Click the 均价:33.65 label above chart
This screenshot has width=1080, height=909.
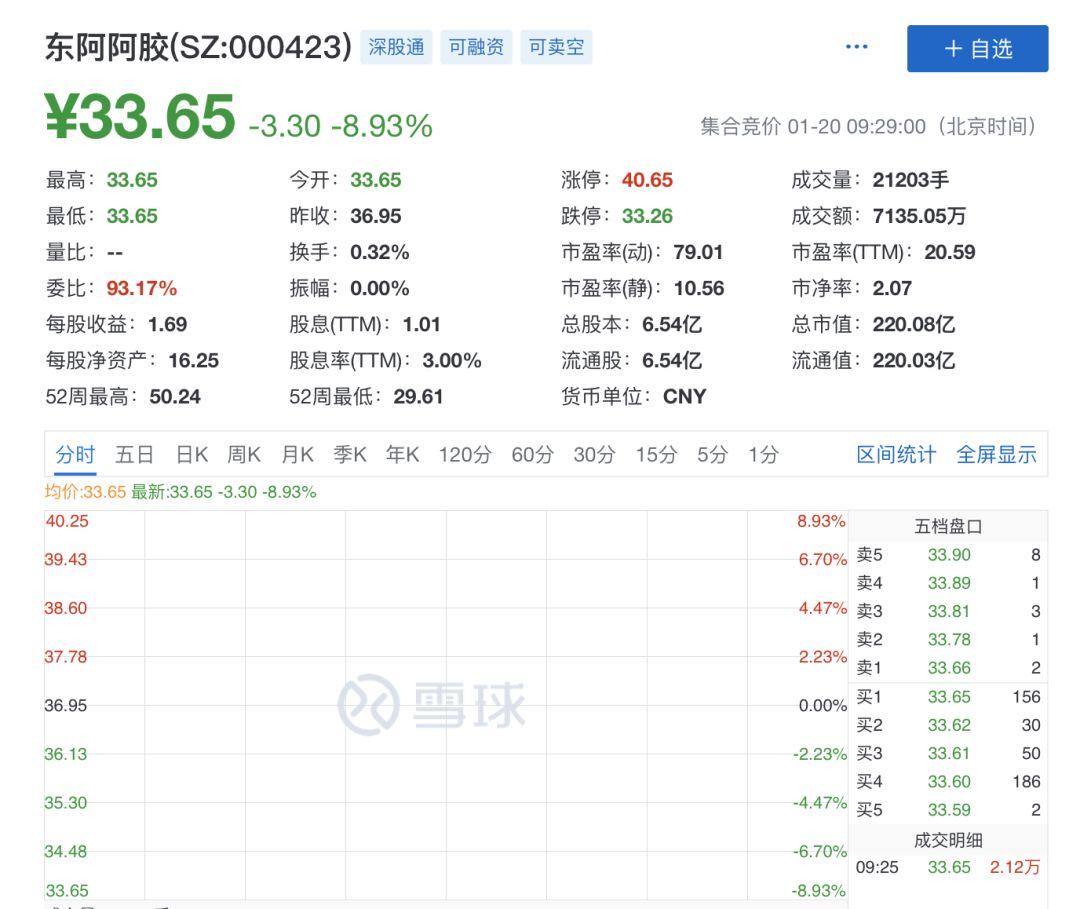[x=85, y=492]
